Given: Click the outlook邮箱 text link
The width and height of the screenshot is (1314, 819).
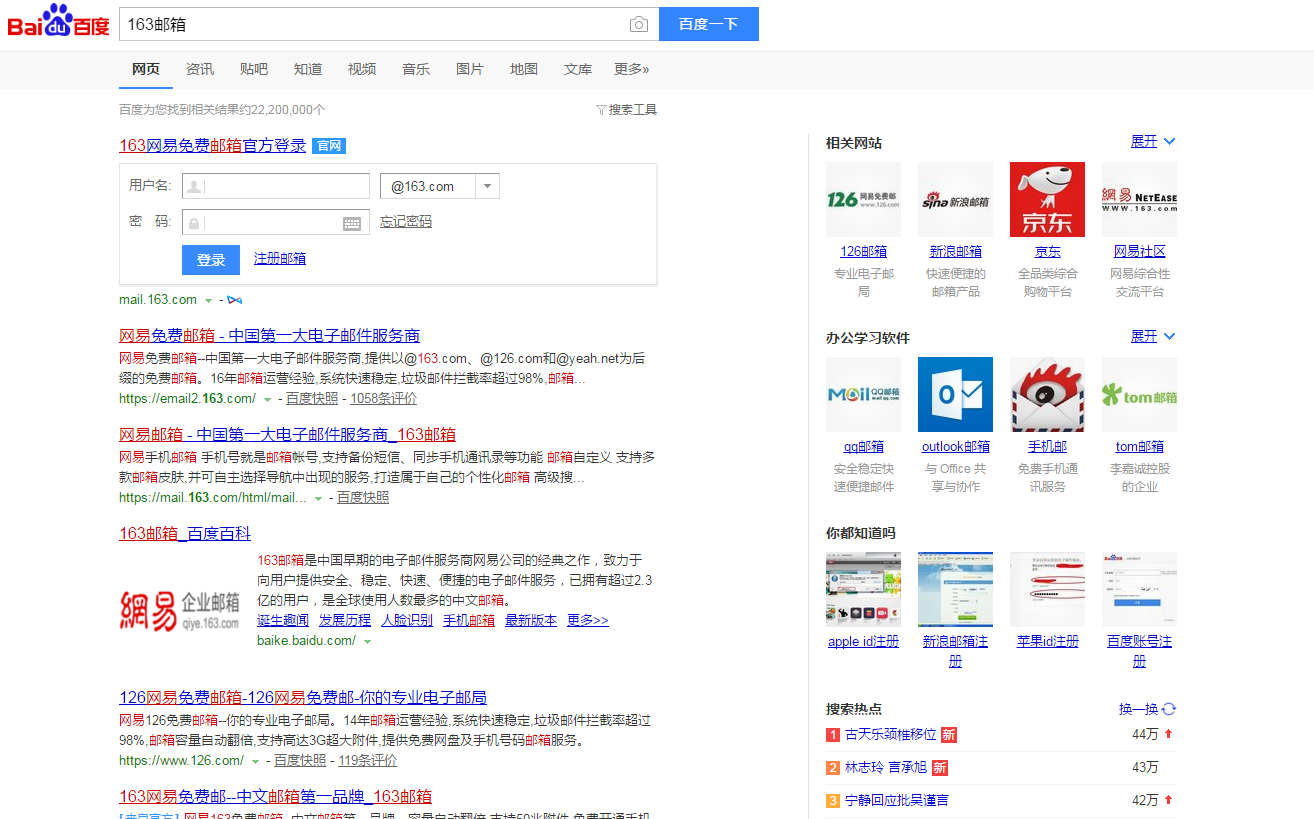Looking at the screenshot, I should pyautogui.click(x=956, y=447).
